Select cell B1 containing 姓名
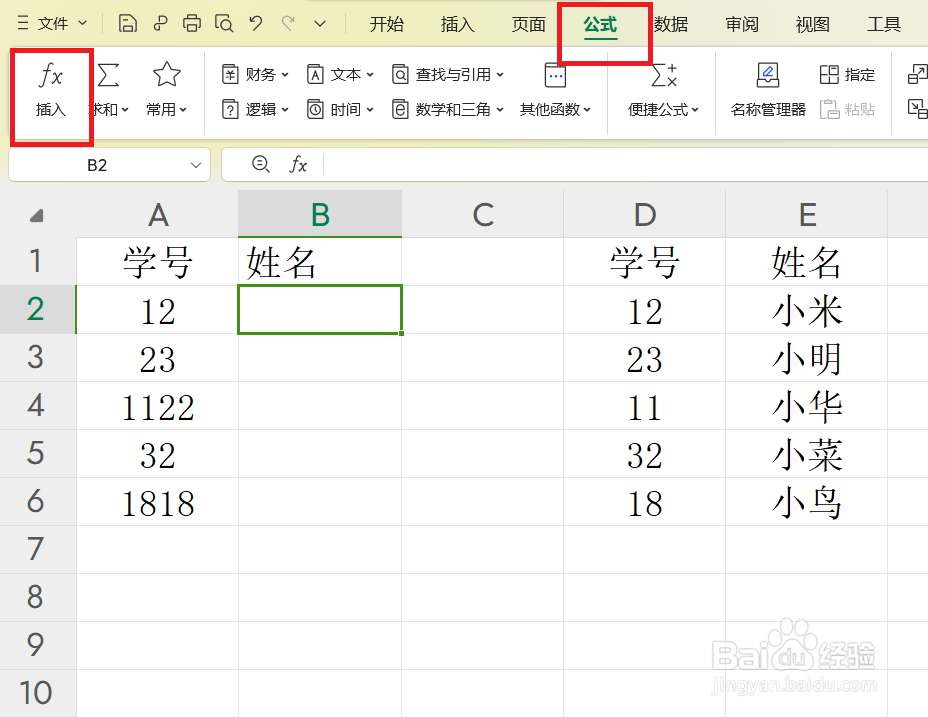Screen dimensions: 928x717 (x=320, y=261)
